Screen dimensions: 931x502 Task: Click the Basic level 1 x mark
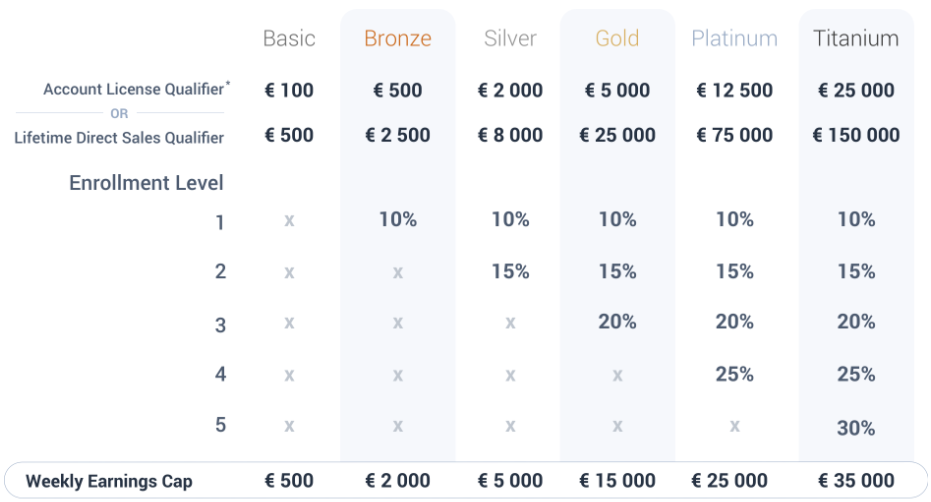289,221
